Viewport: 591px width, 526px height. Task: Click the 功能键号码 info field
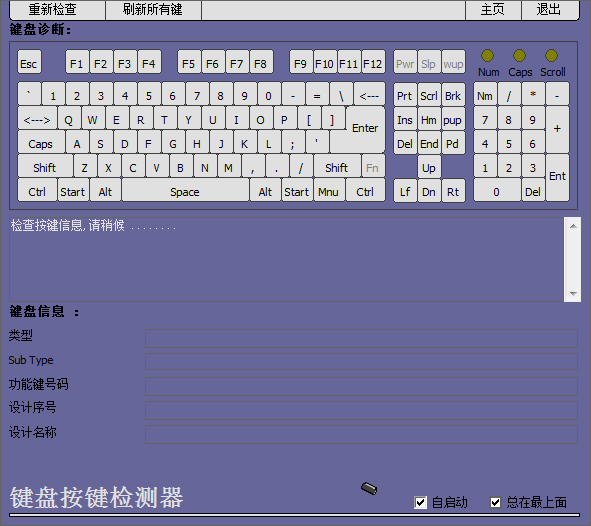click(x=361, y=386)
